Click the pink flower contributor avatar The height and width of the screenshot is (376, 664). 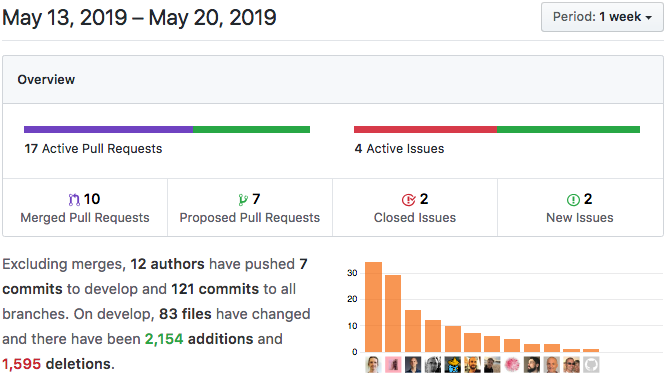[x=512, y=365]
